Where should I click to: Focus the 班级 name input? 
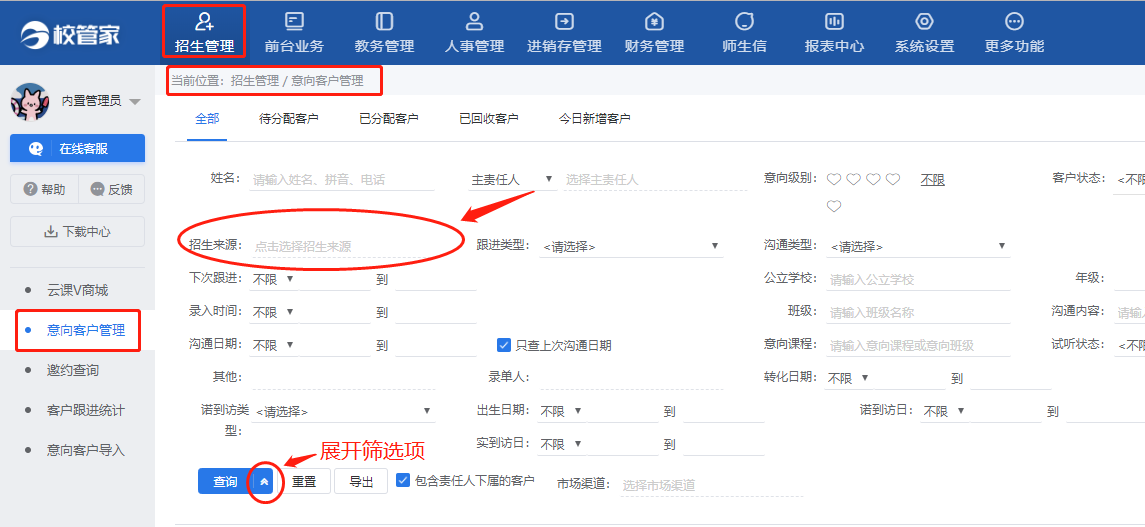pyautogui.click(x=919, y=313)
